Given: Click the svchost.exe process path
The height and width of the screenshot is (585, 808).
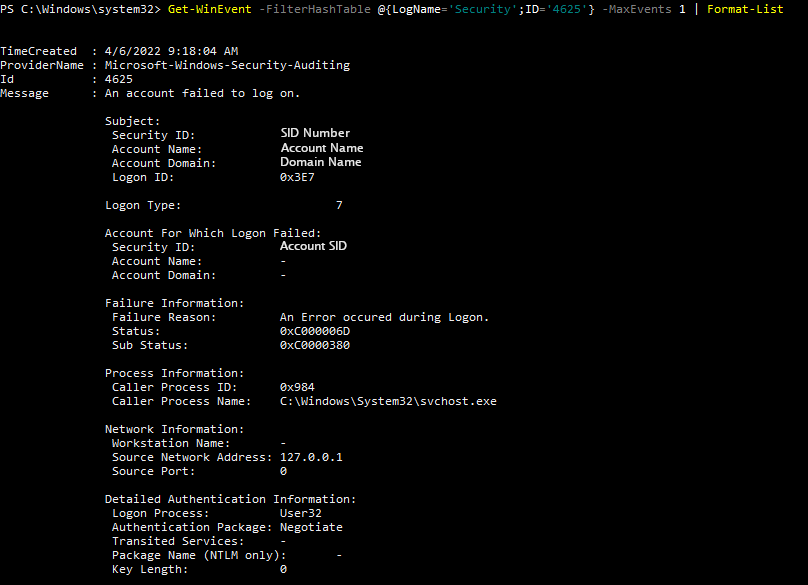Looking at the screenshot, I should [x=388, y=401].
